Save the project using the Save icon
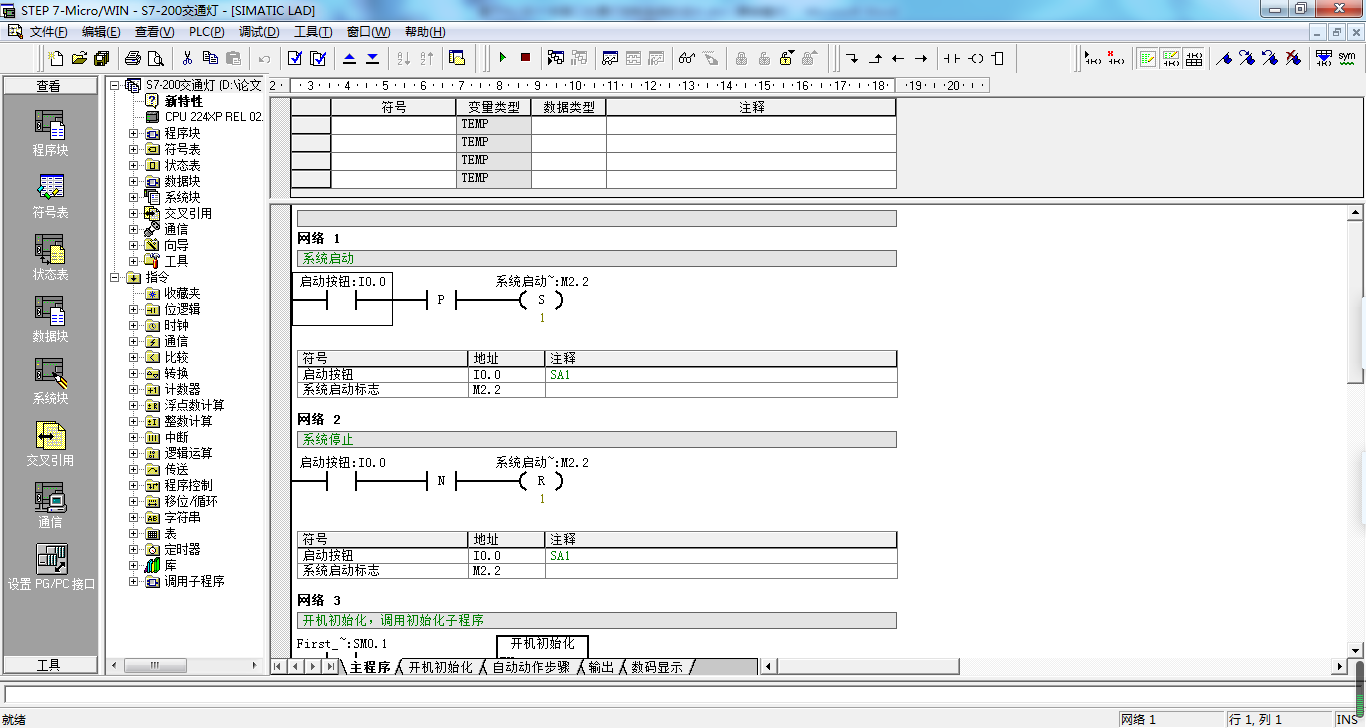Screen dimensions: 1366x728 (101, 58)
